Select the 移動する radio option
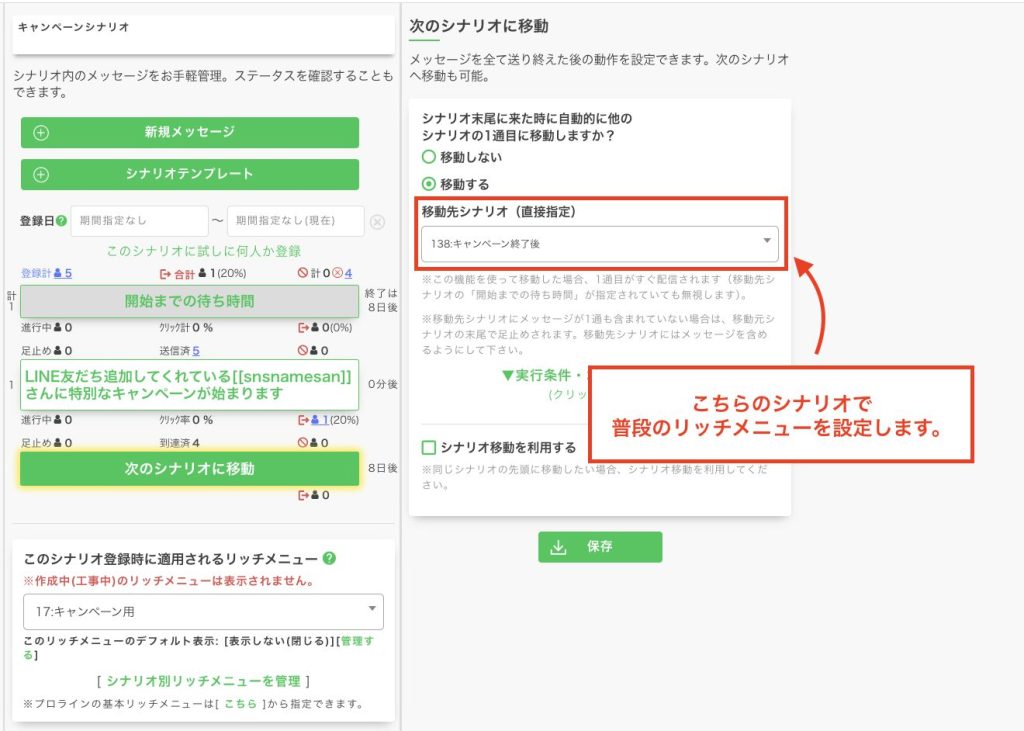This screenshot has width=1024, height=731. click(x=429, y=184)
